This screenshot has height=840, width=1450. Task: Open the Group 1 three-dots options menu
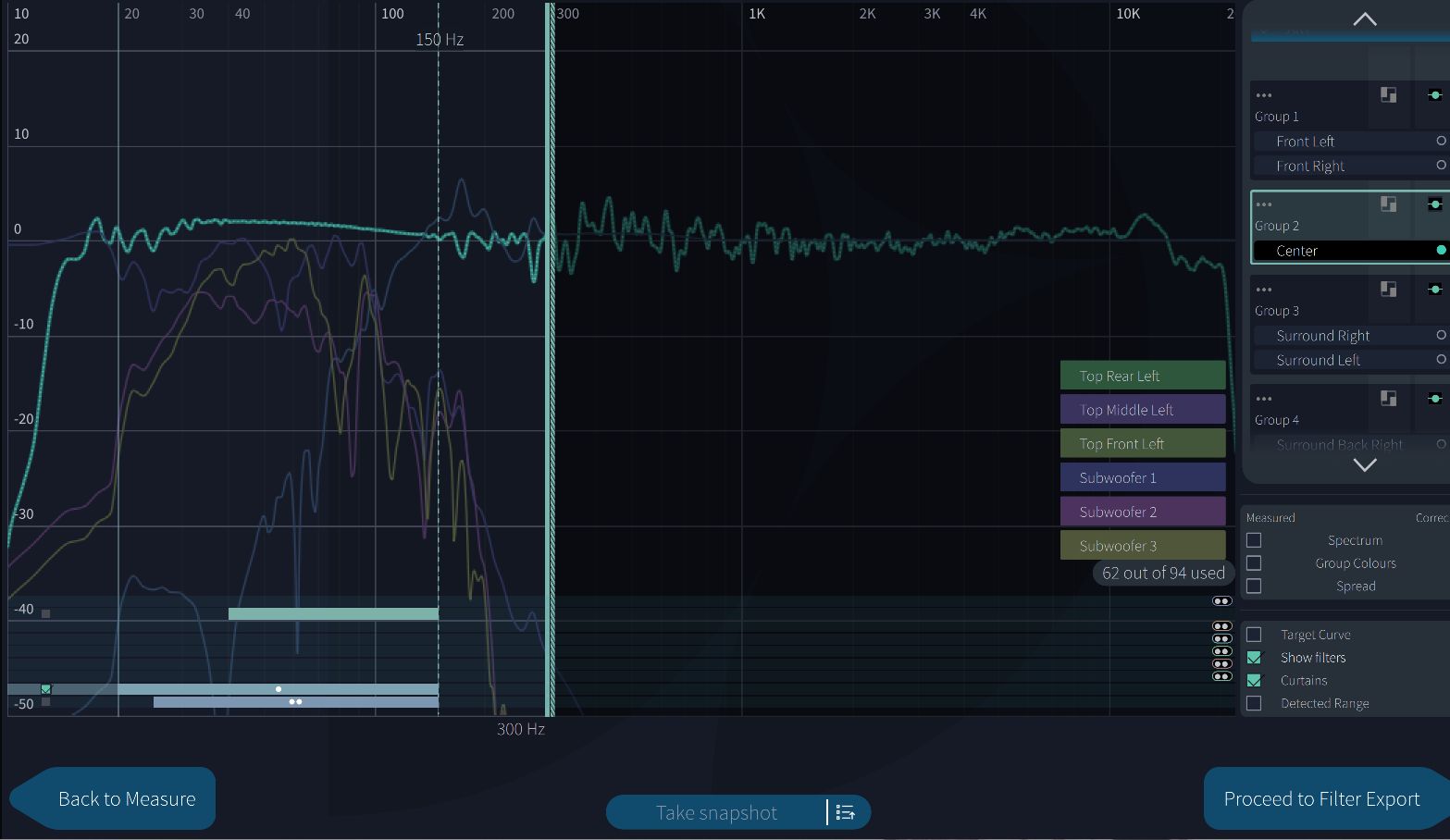[1264, 95]
